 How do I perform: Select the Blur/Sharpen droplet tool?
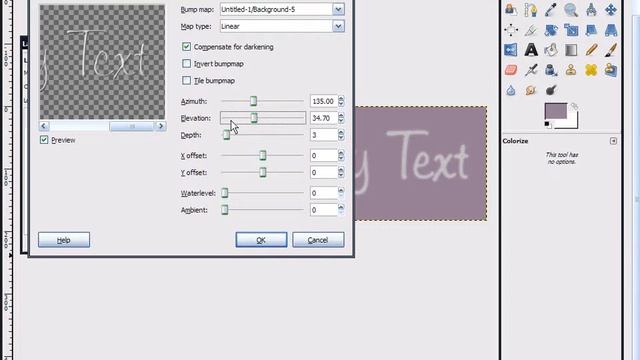click(x=511, y=90)
